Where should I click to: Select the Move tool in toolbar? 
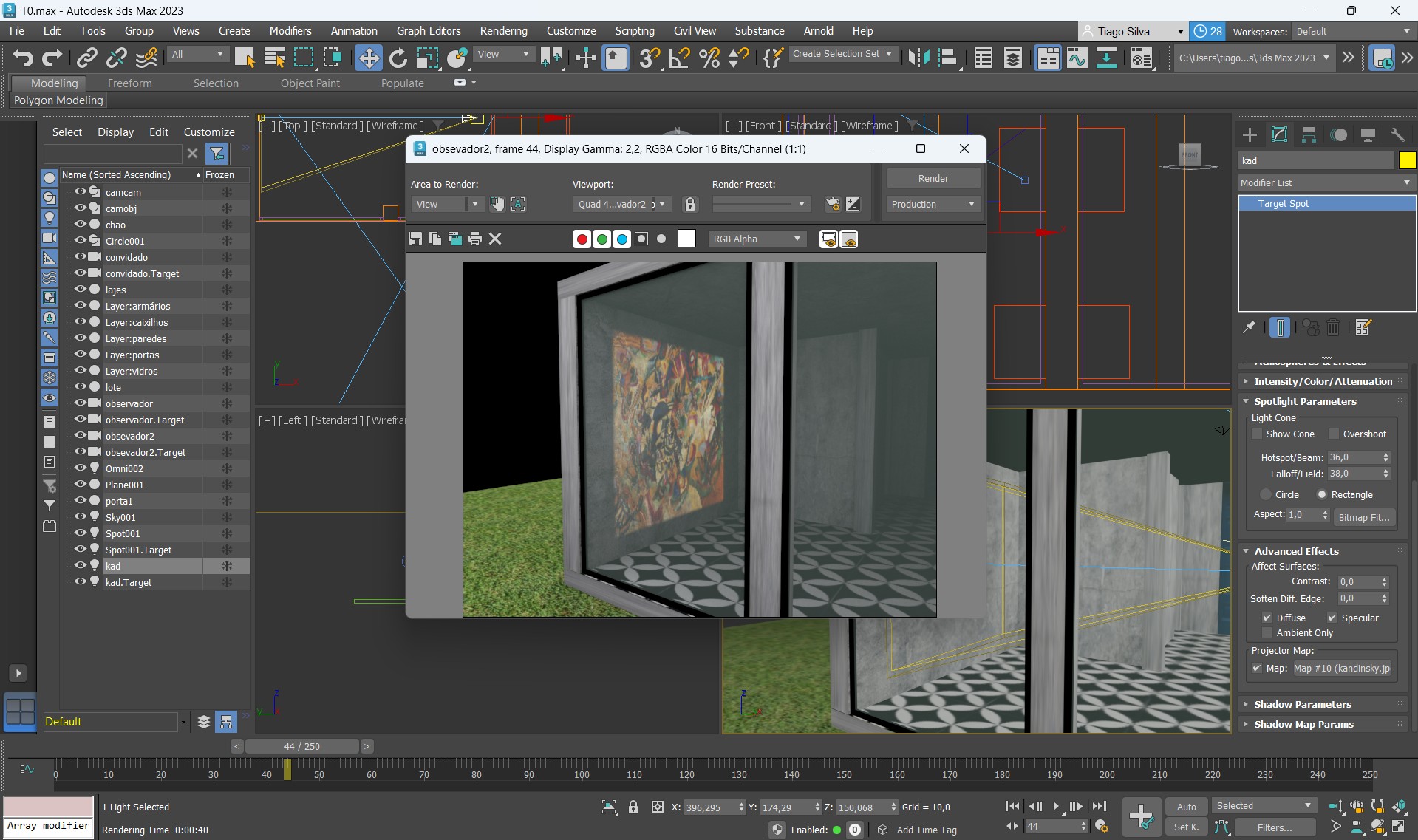point(368,58)
